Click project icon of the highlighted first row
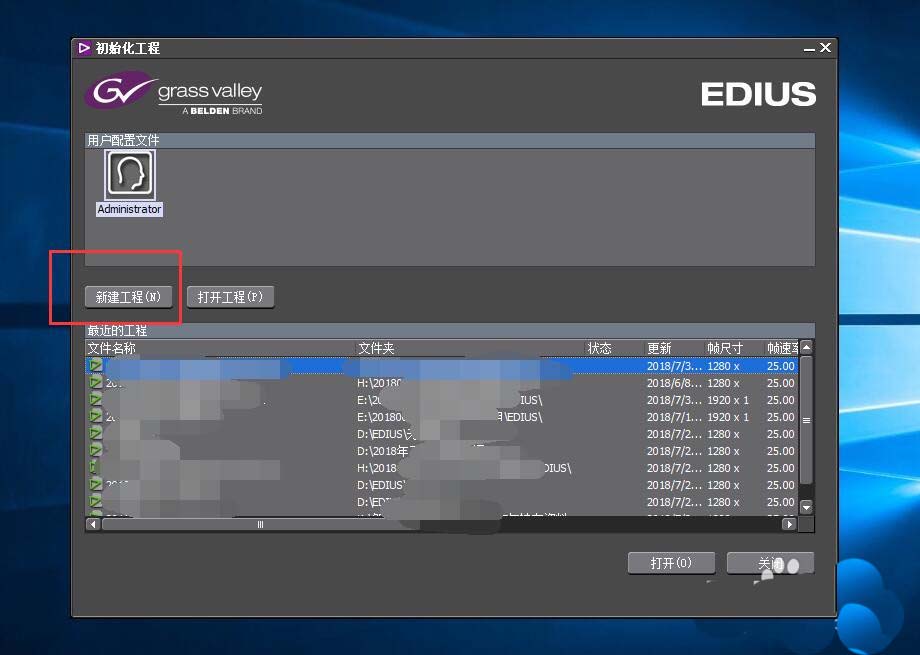This screenshot has width=920, height=655. pyautogui.click(x=95, y=366)
